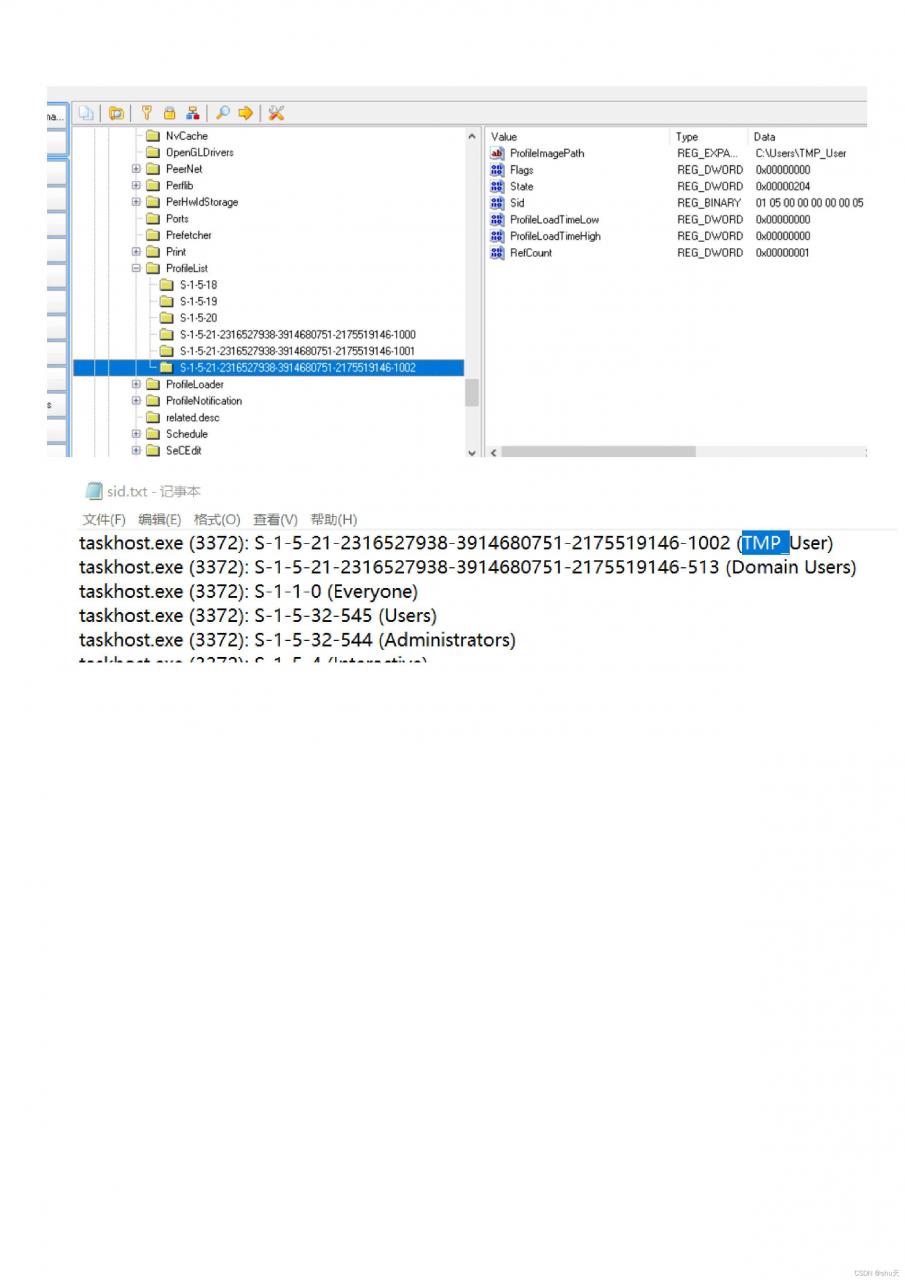Select the S-1-5-18 profile key
The height and width of the screenshot is (1280, 905).
198,285
